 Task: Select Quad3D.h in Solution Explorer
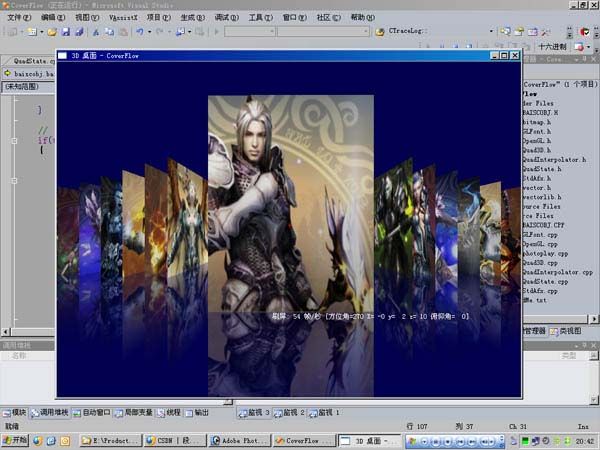point(537,150)
